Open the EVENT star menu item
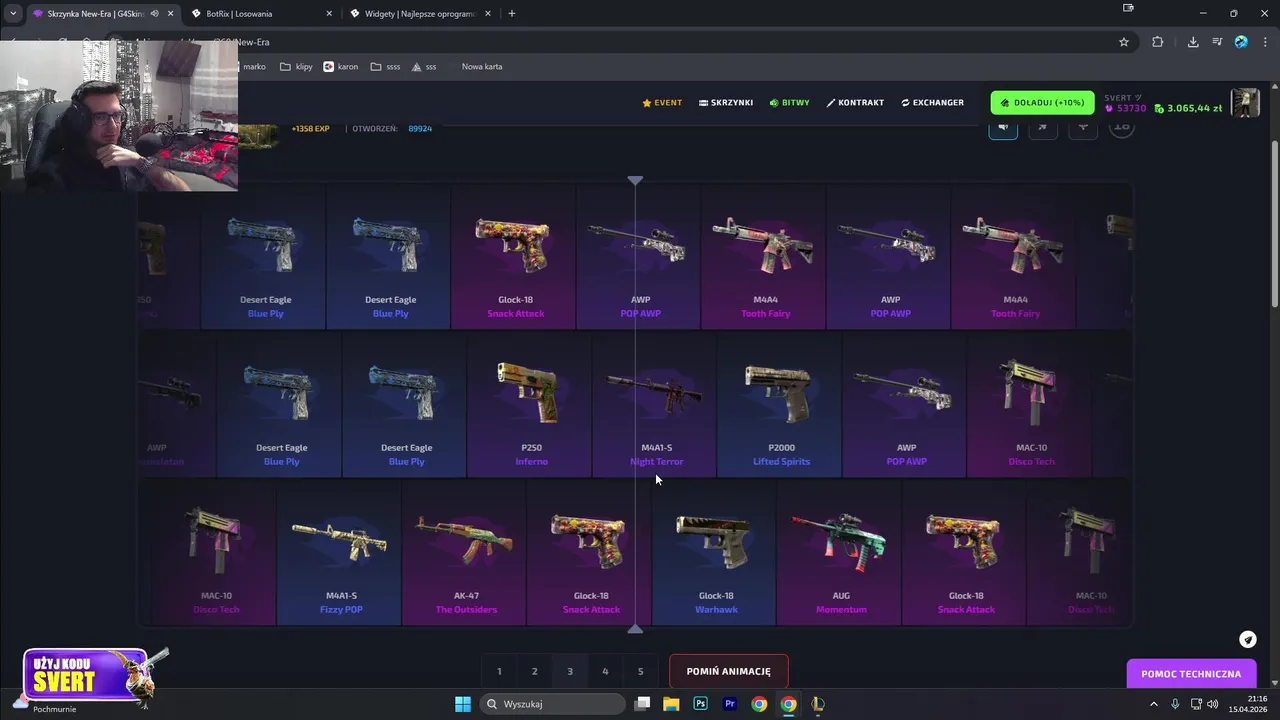Screen dimensions: 1280x720 tap(662, 102)
